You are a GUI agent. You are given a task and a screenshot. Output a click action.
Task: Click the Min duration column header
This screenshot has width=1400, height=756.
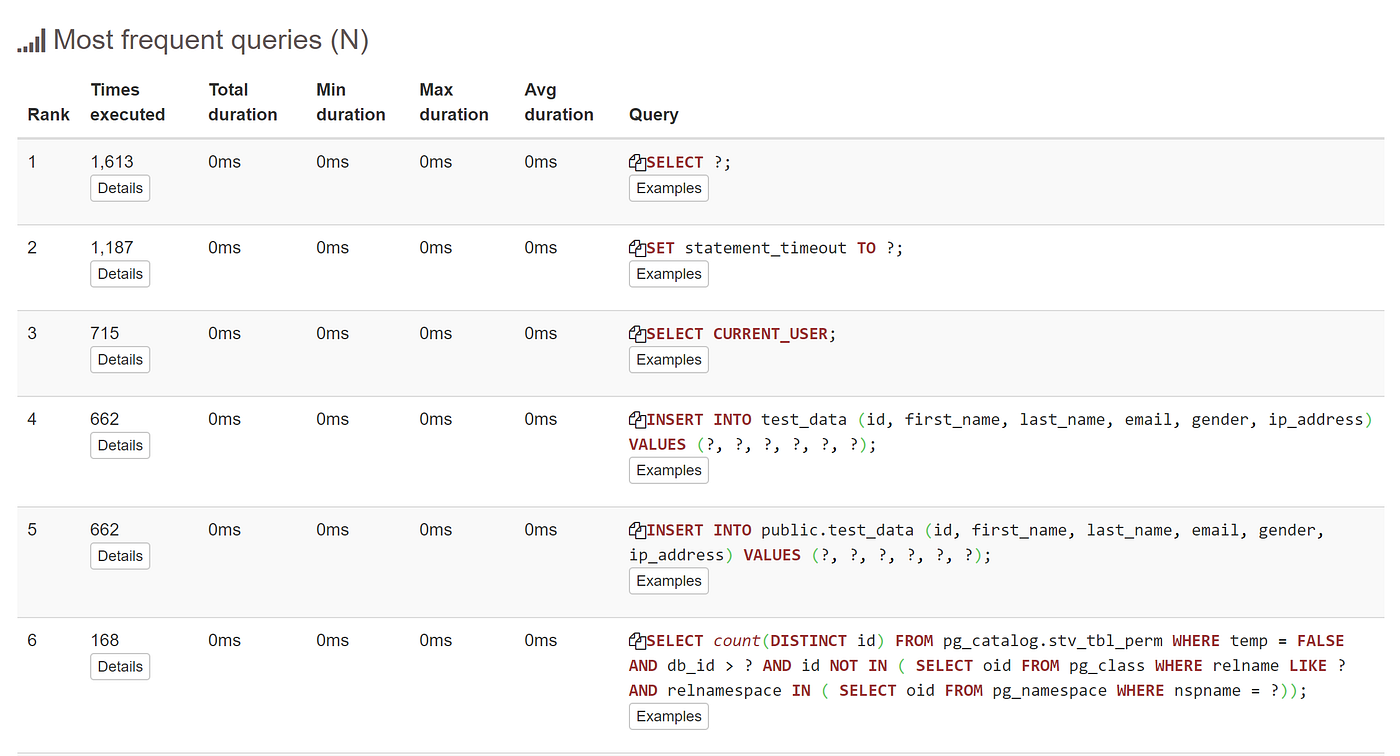pyautogui.click(x=351, y=102)
